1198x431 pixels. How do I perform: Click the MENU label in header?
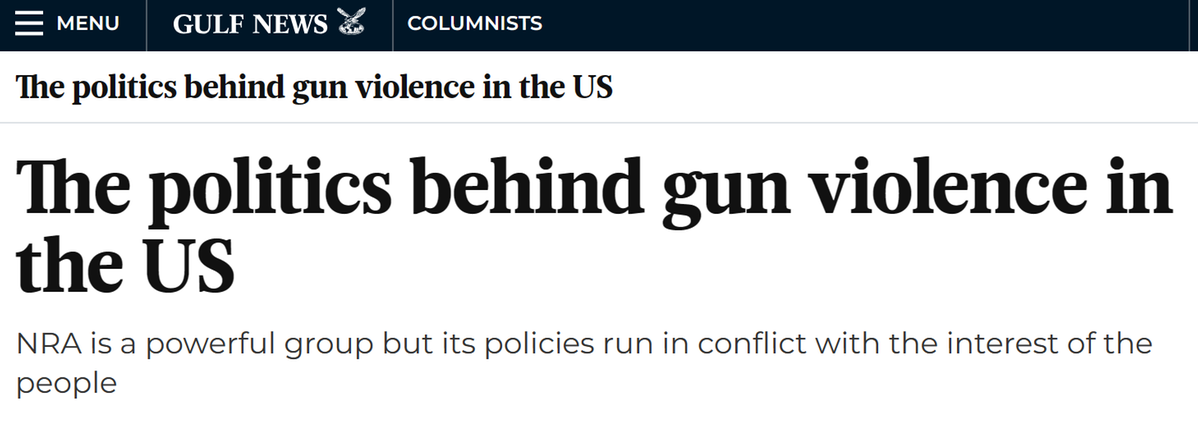pyautogui.click(x=88, y=24)
